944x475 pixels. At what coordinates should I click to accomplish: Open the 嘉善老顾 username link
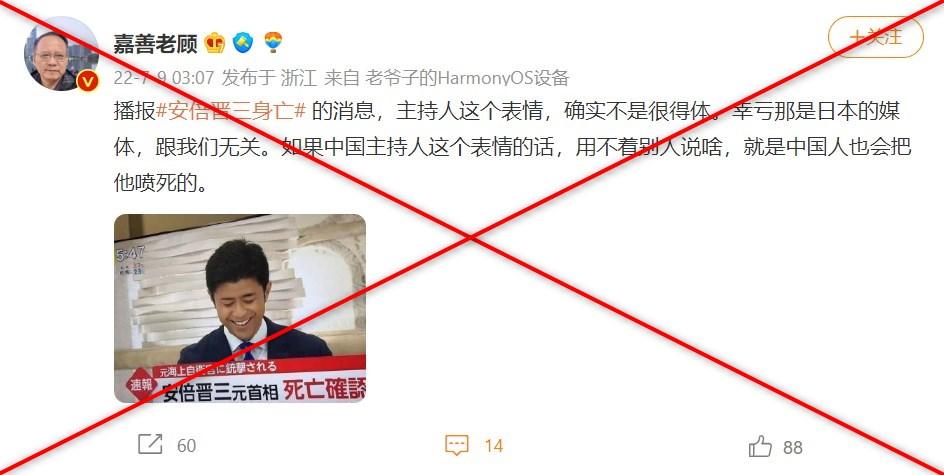[155, 43]
